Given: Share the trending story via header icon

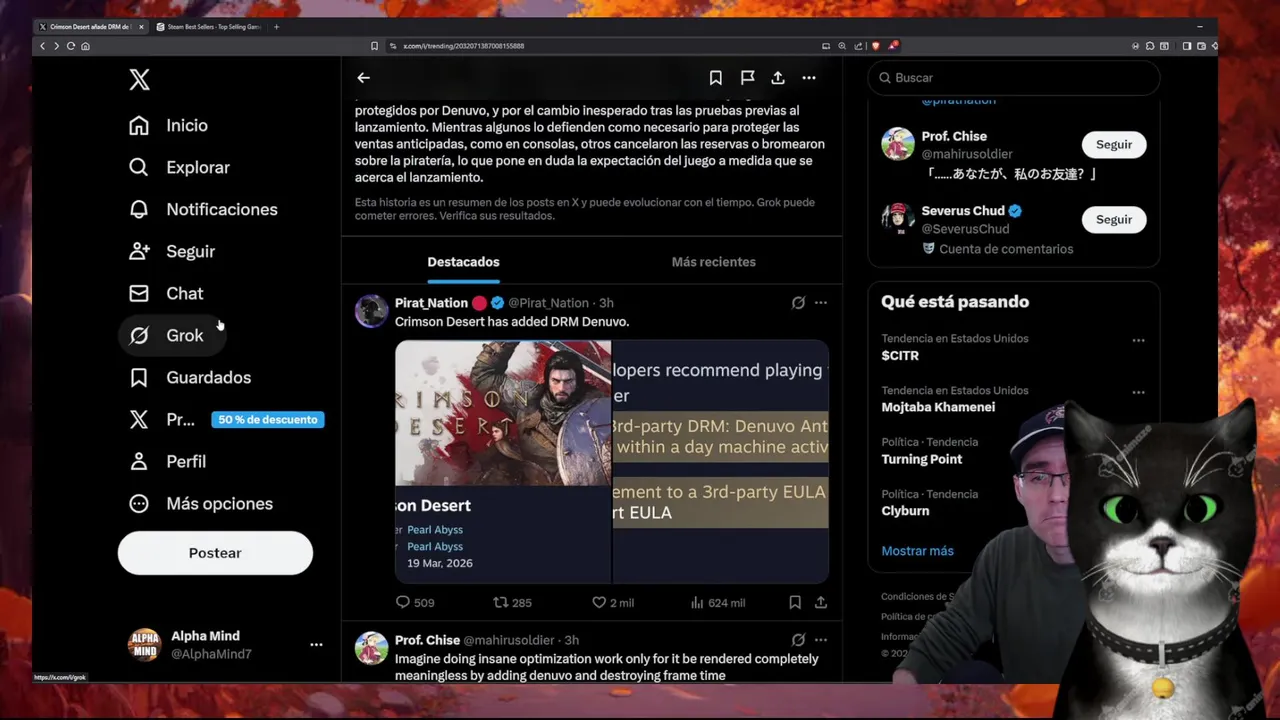Looking at the screenshot, I should 778,77.
